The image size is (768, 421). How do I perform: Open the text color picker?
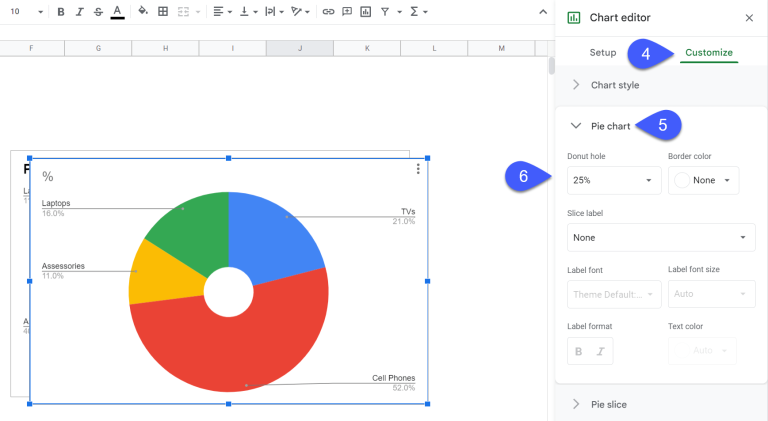117,12
